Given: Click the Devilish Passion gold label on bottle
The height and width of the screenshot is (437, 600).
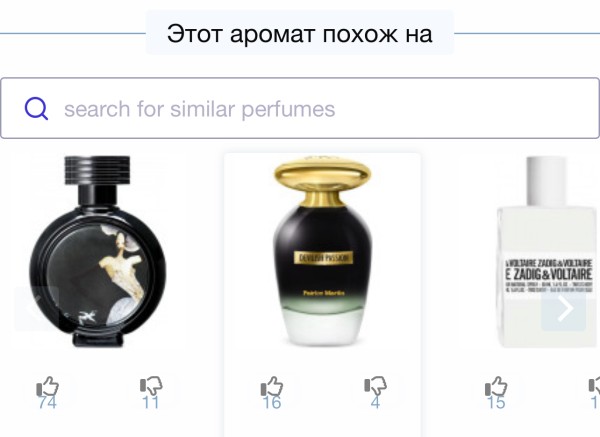Looking at the screenshot, I should [323, 258].
